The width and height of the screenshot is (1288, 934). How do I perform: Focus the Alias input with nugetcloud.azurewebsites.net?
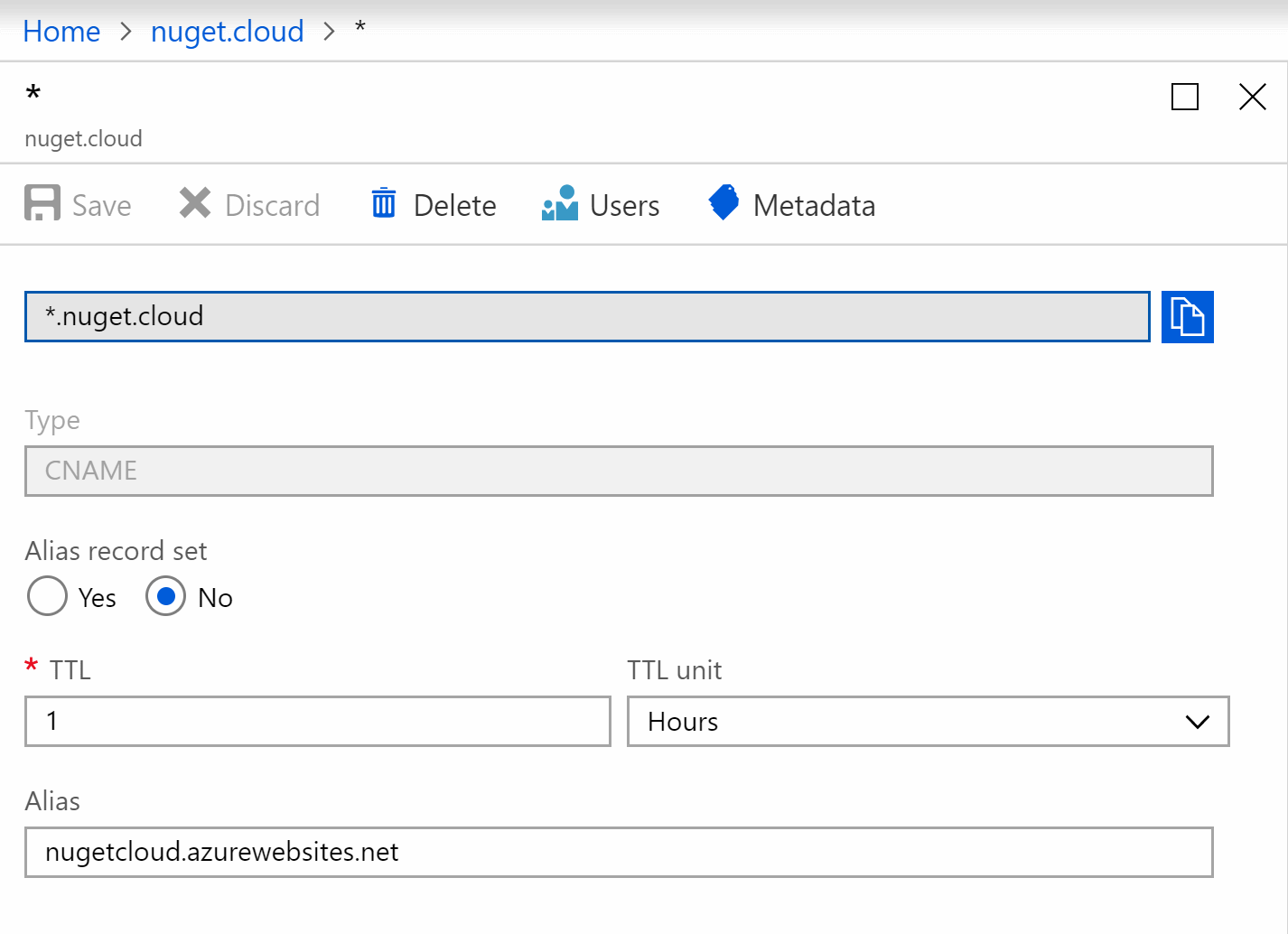point(619,852)
